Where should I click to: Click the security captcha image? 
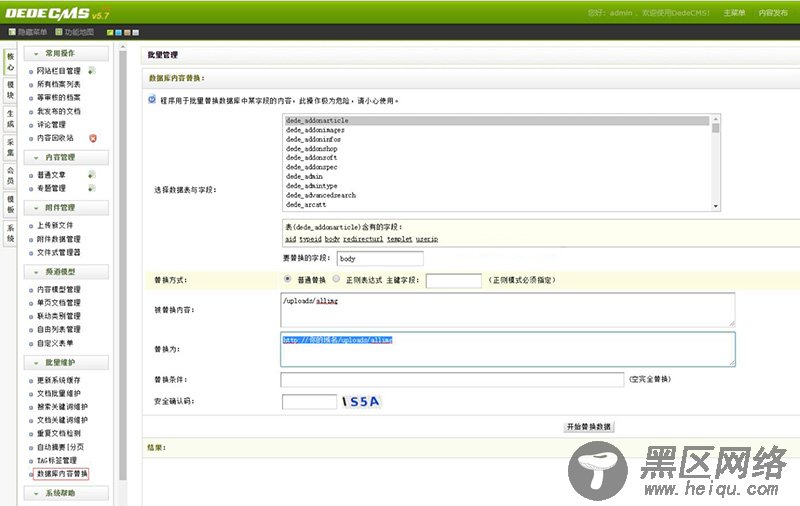pos(362,402)
